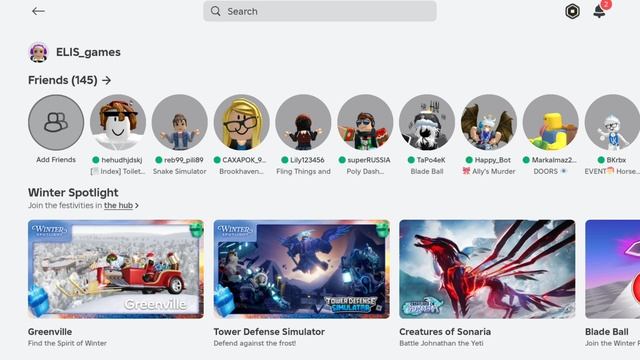Screen dimensions: 640x360
Task: Expand the Friends (145) arrow
Action: (x=107, y=80)
